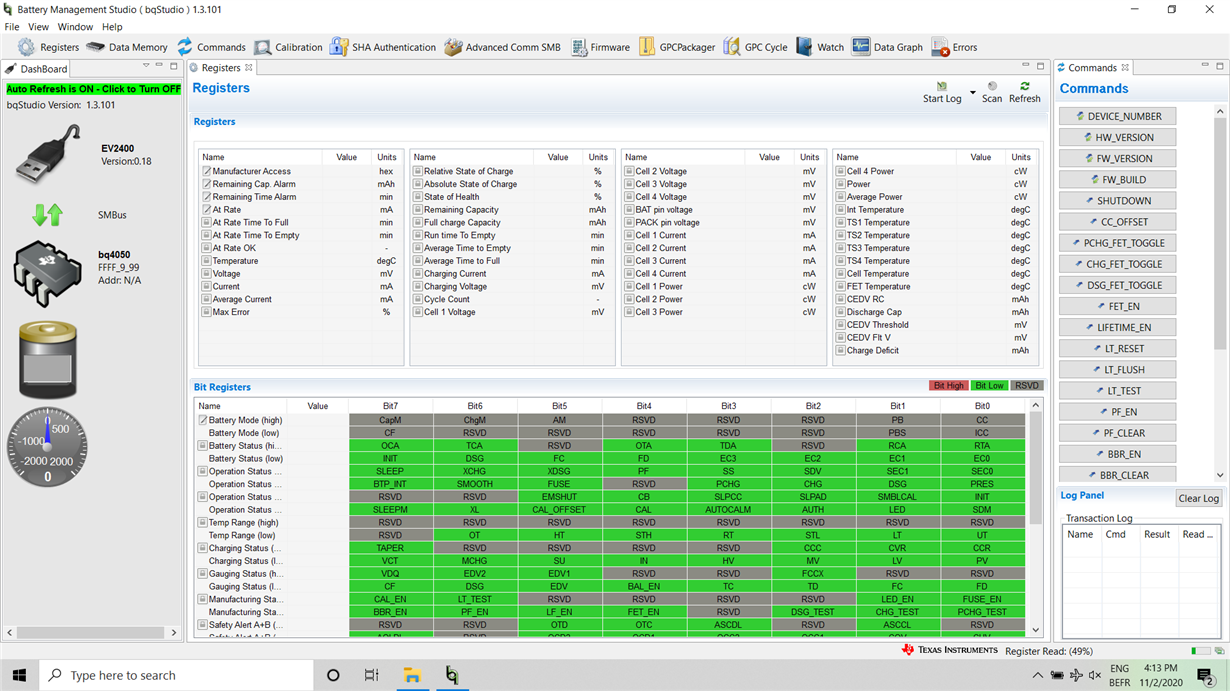Image resolution: width=1230 pixels, height=691 pixels.
Task: Click the EV2400 USB adapter icon
Action: [x=47, y=153]
